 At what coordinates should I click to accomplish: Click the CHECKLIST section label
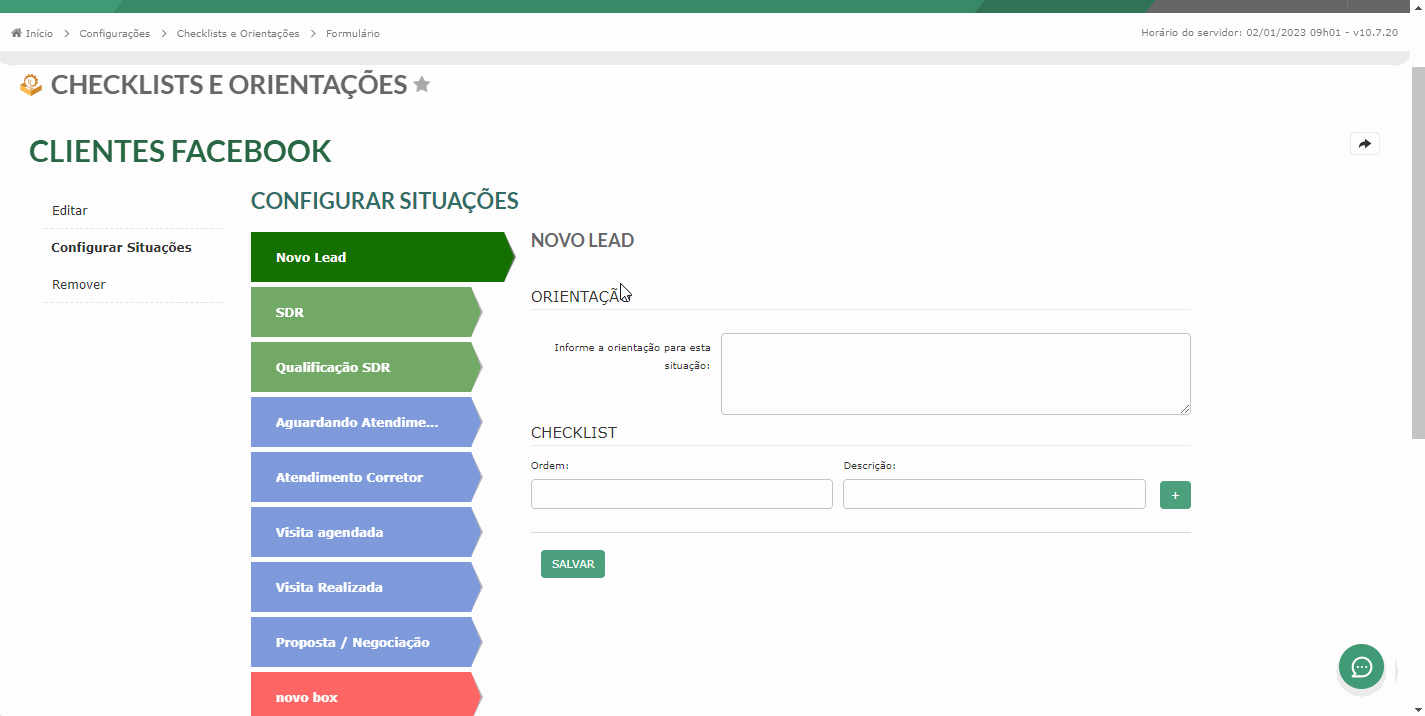(574, 433)
